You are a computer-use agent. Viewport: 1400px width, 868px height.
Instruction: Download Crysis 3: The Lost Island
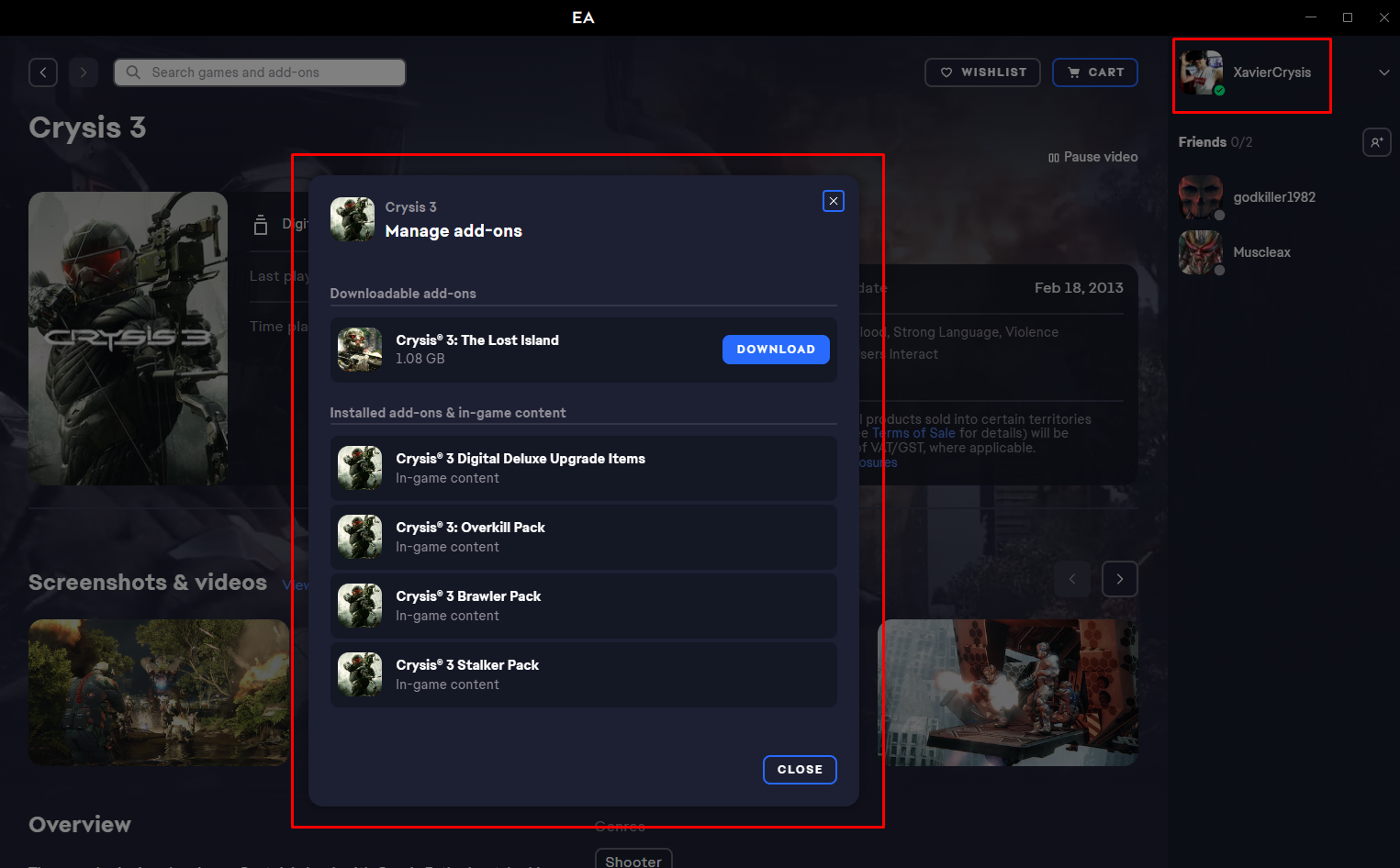(x=776, y=350)
